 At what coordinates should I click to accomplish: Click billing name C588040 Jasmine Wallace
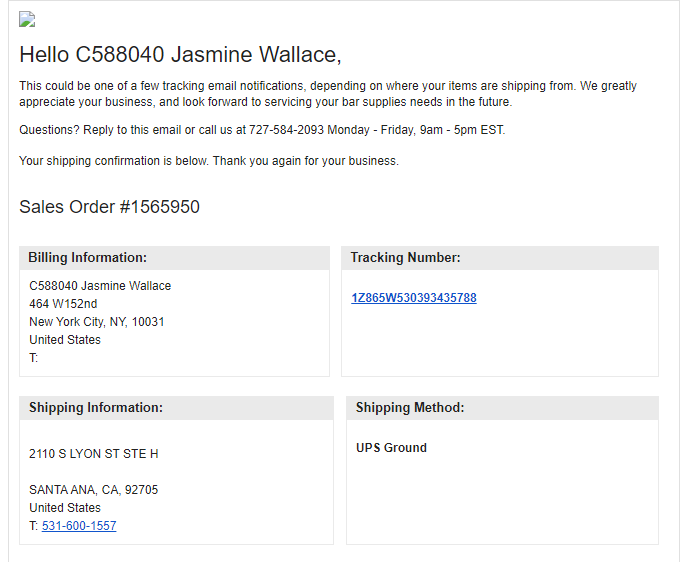coord(100,286)
